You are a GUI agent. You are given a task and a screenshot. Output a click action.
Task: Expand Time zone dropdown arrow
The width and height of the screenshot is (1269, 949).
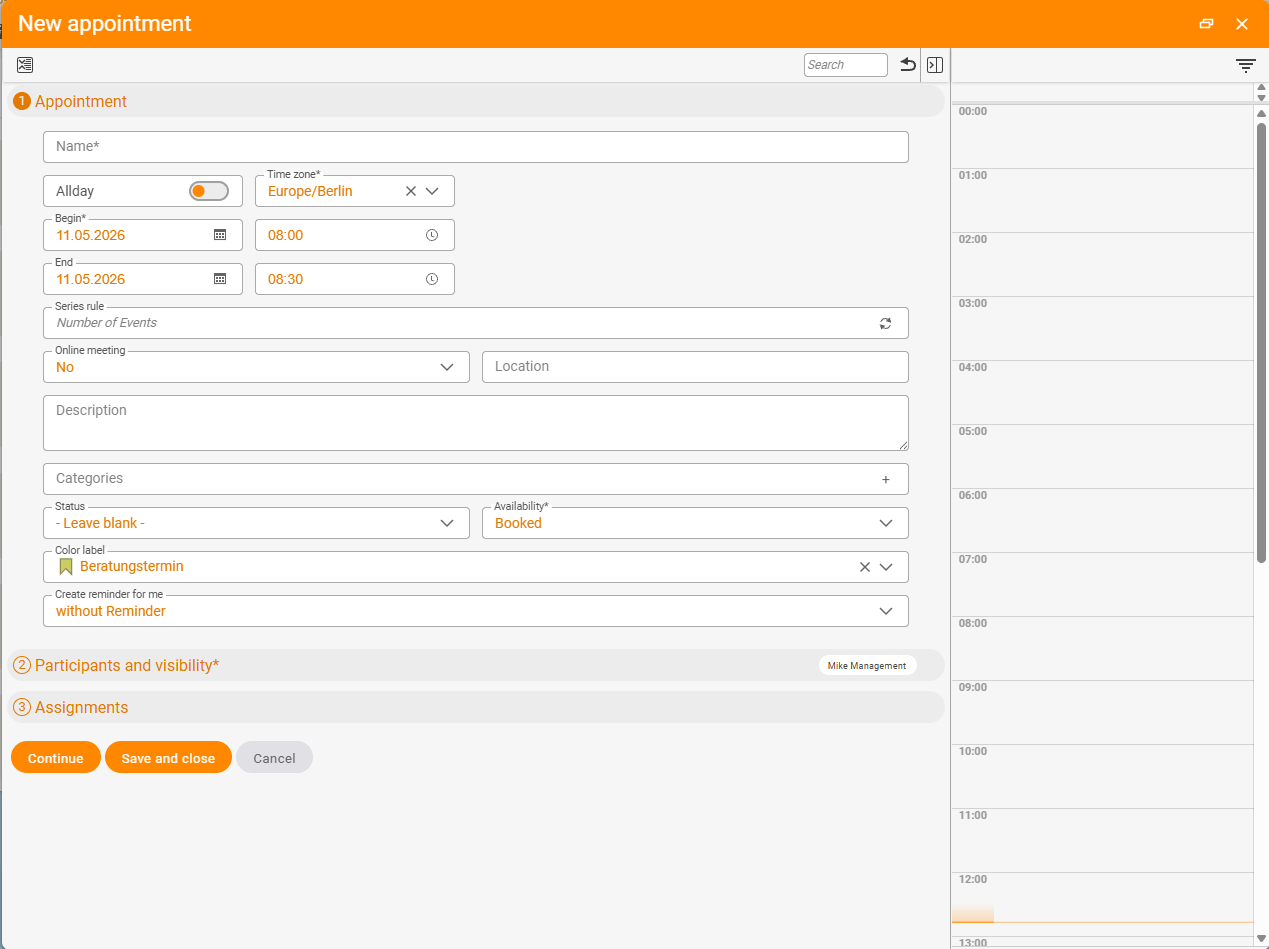click(x=433, y=191)
